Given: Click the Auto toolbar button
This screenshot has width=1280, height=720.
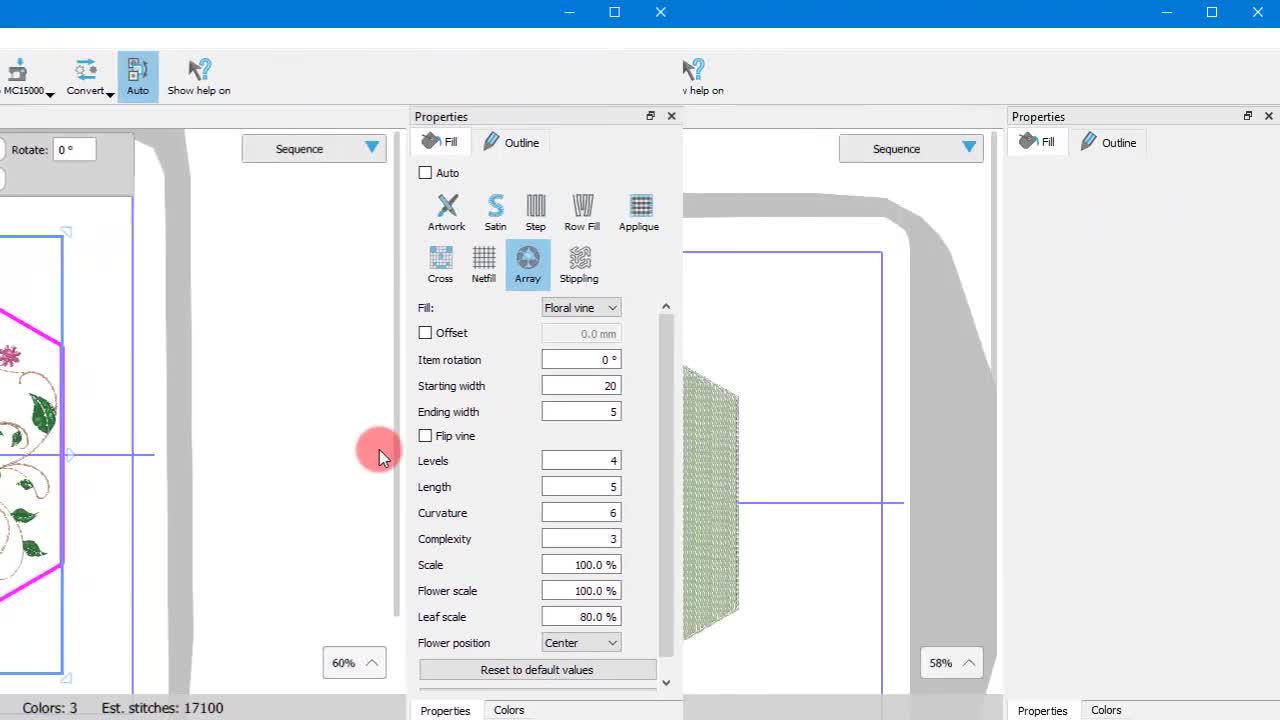Looking at the screenshot, I should point(138,77).
